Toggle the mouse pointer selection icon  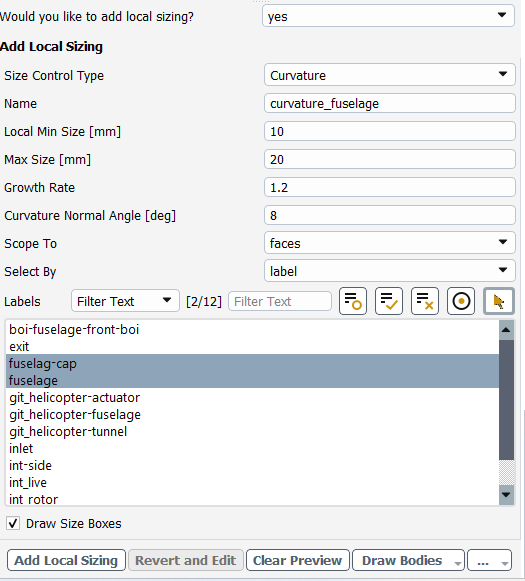coord(499,301)
